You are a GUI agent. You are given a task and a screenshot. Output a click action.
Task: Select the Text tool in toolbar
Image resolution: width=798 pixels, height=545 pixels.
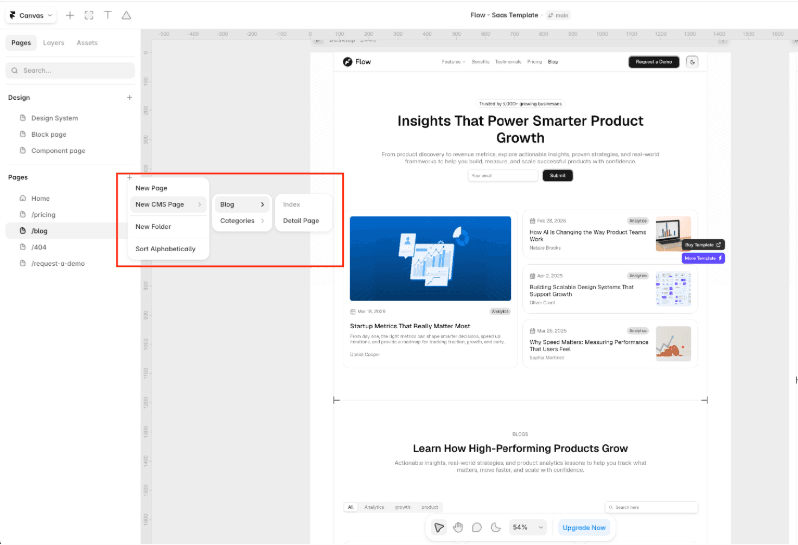tap(108, 15)
